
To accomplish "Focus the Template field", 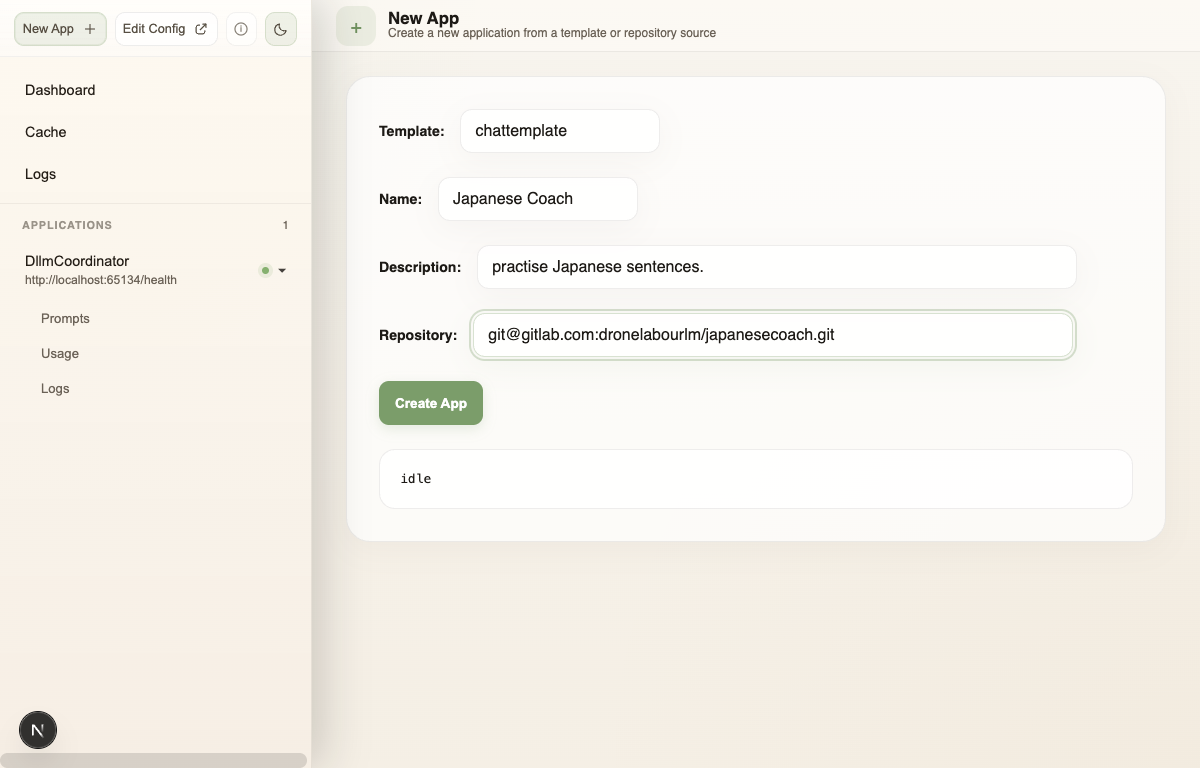I will point(560,131).
